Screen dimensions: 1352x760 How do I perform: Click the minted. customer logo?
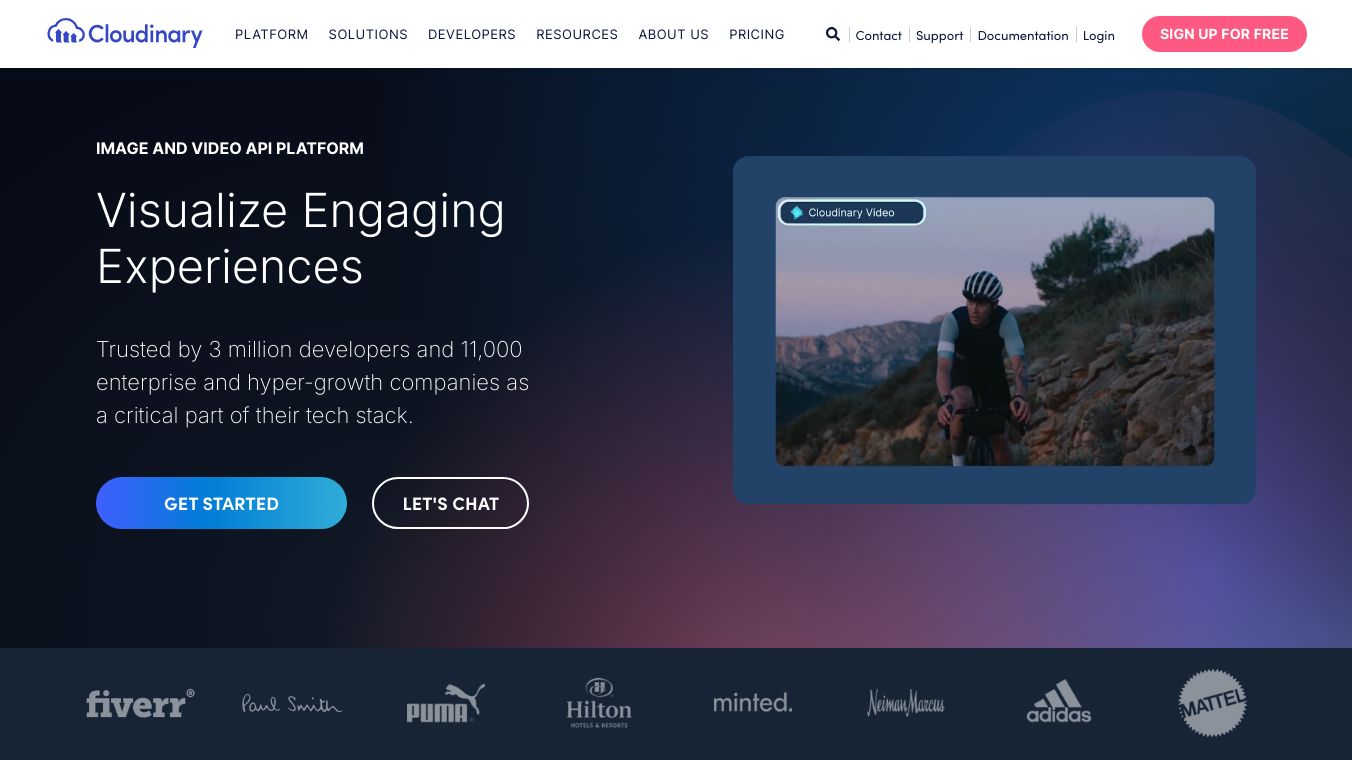752,703
